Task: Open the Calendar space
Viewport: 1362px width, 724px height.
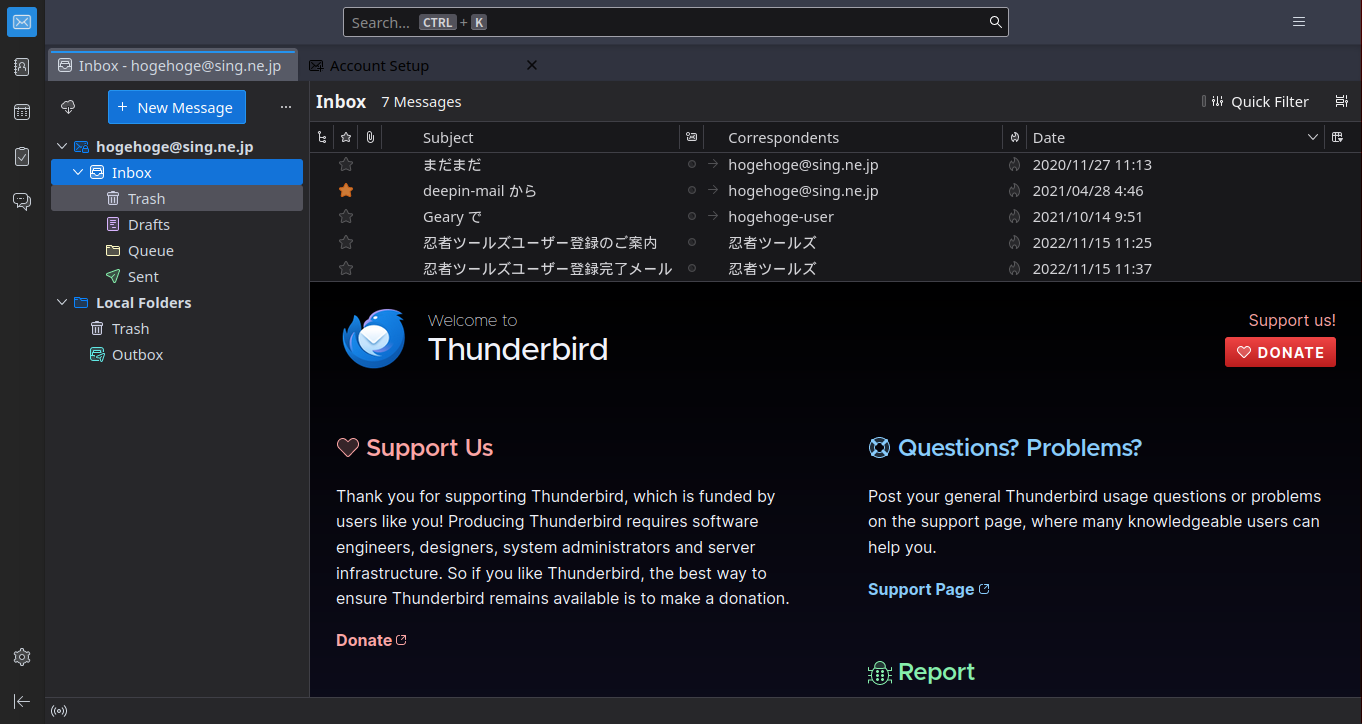Action: 22,112
